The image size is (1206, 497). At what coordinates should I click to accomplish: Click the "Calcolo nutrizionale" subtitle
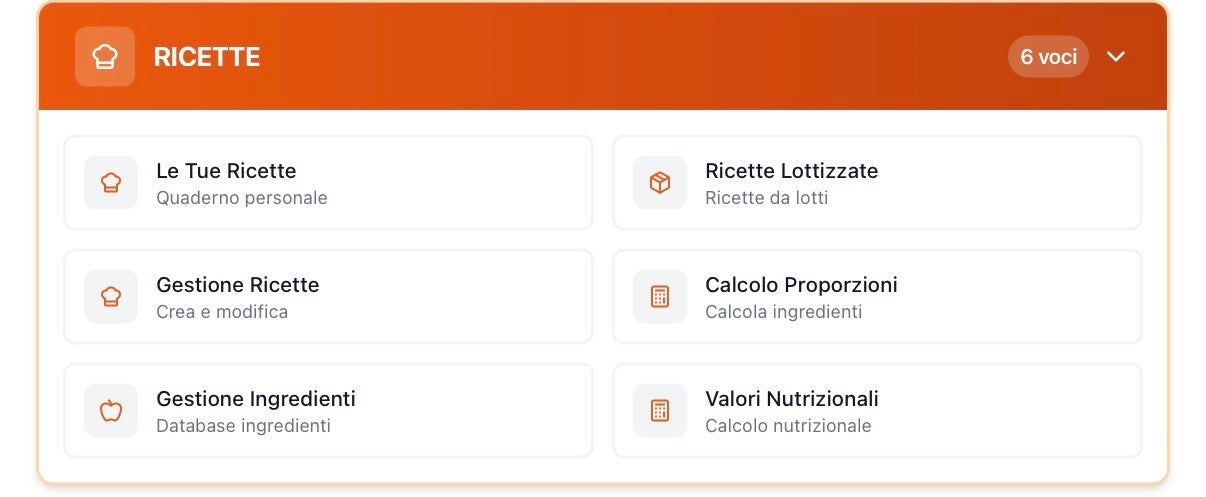click(x=788, y=426)
